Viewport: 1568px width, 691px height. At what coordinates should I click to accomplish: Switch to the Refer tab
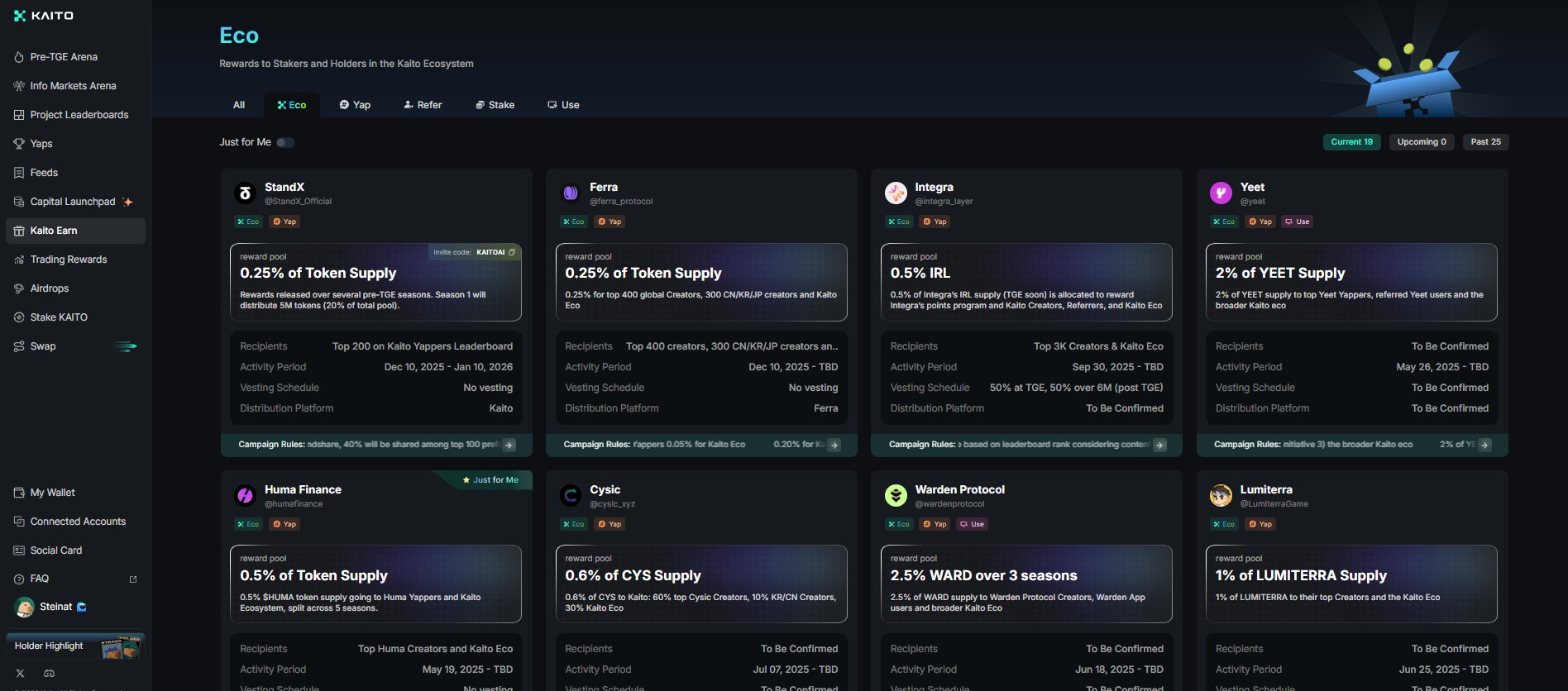click(423, 105)
